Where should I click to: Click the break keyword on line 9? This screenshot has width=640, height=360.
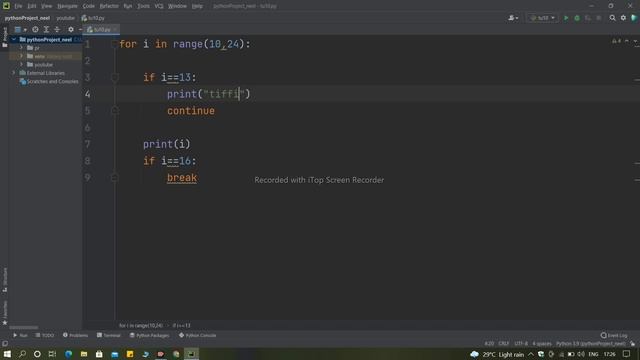[182, 178]
